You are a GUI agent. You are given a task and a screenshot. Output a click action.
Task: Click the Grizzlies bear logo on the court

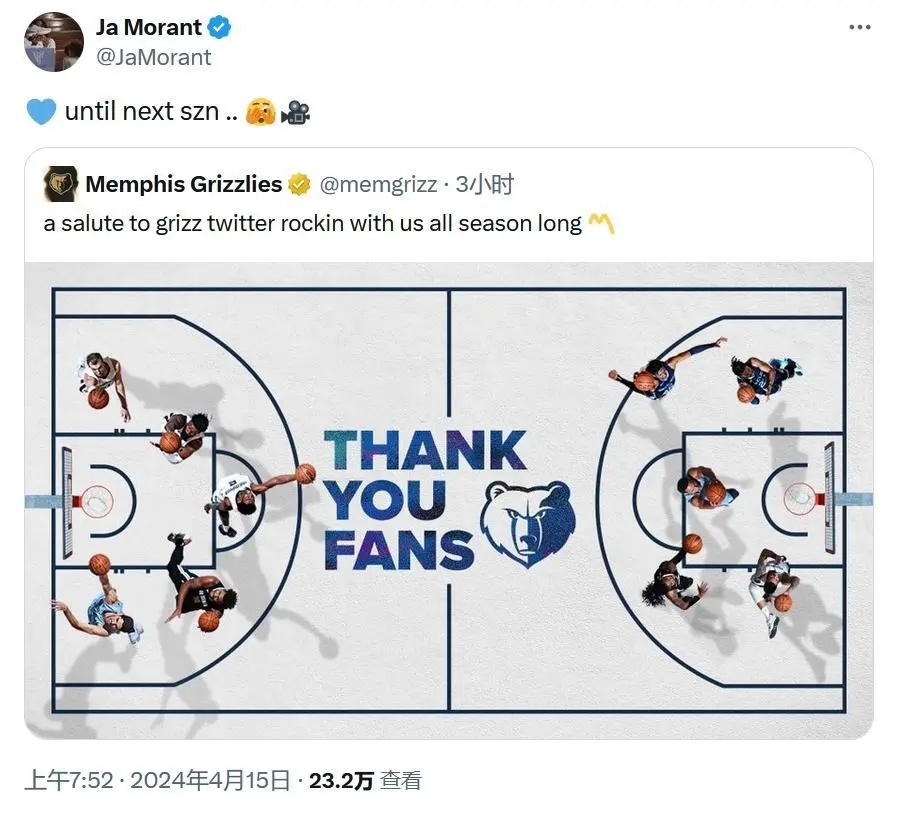pyautogui.click(x=528, y=522)
